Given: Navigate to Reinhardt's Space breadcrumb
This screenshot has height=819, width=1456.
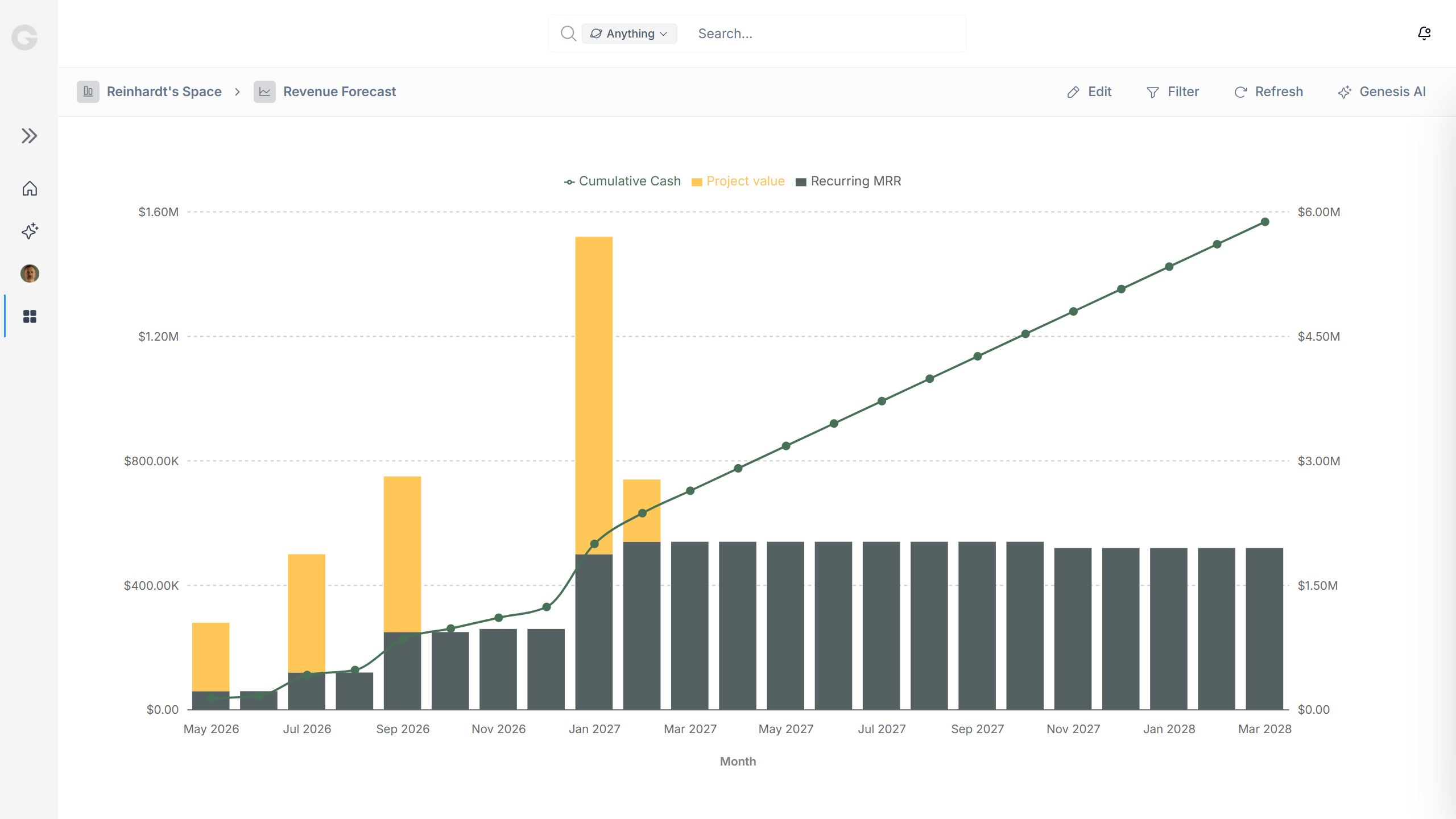Looking at the screenshot, I should (x=164, y=92).
